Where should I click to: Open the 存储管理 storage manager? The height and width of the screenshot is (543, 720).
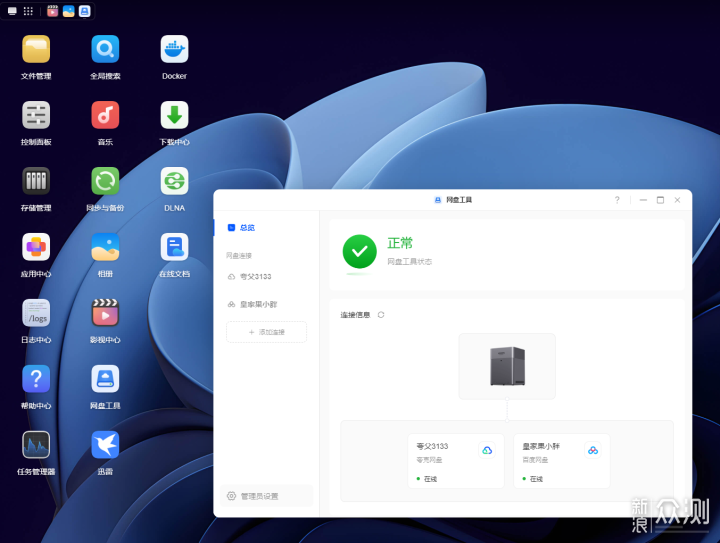(36, 181)
